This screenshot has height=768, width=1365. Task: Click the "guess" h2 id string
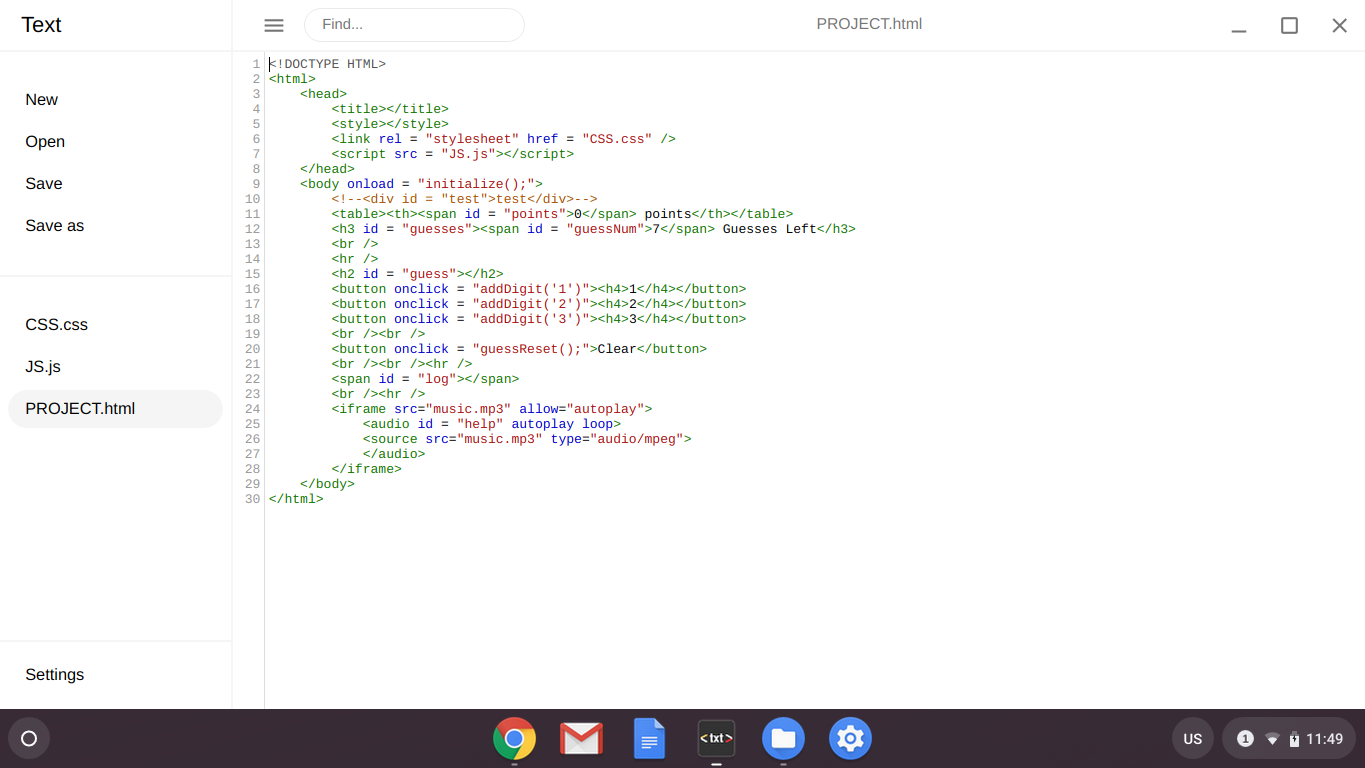tap(429, 274)
